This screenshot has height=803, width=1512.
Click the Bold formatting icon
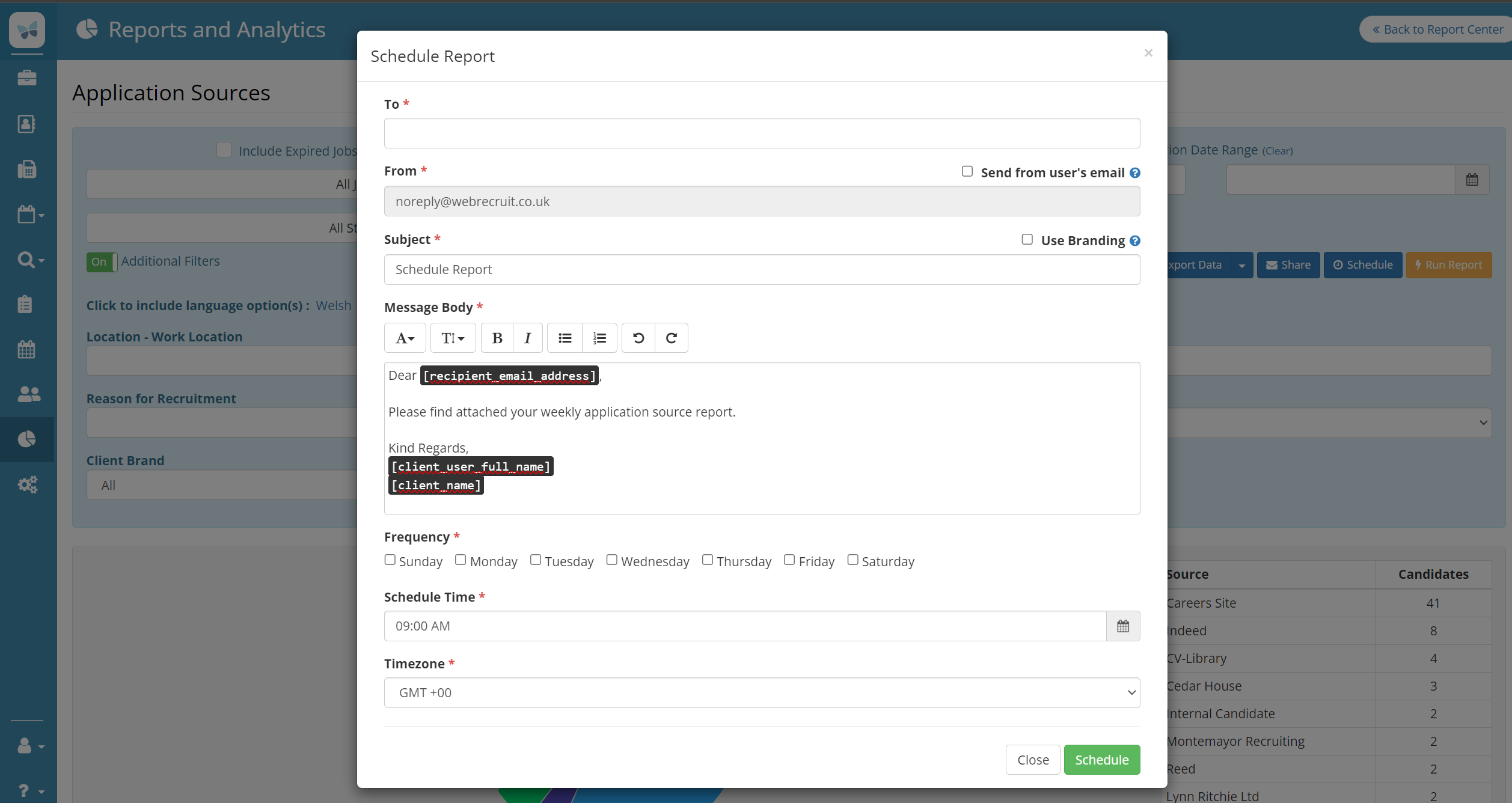pos(497,338)
